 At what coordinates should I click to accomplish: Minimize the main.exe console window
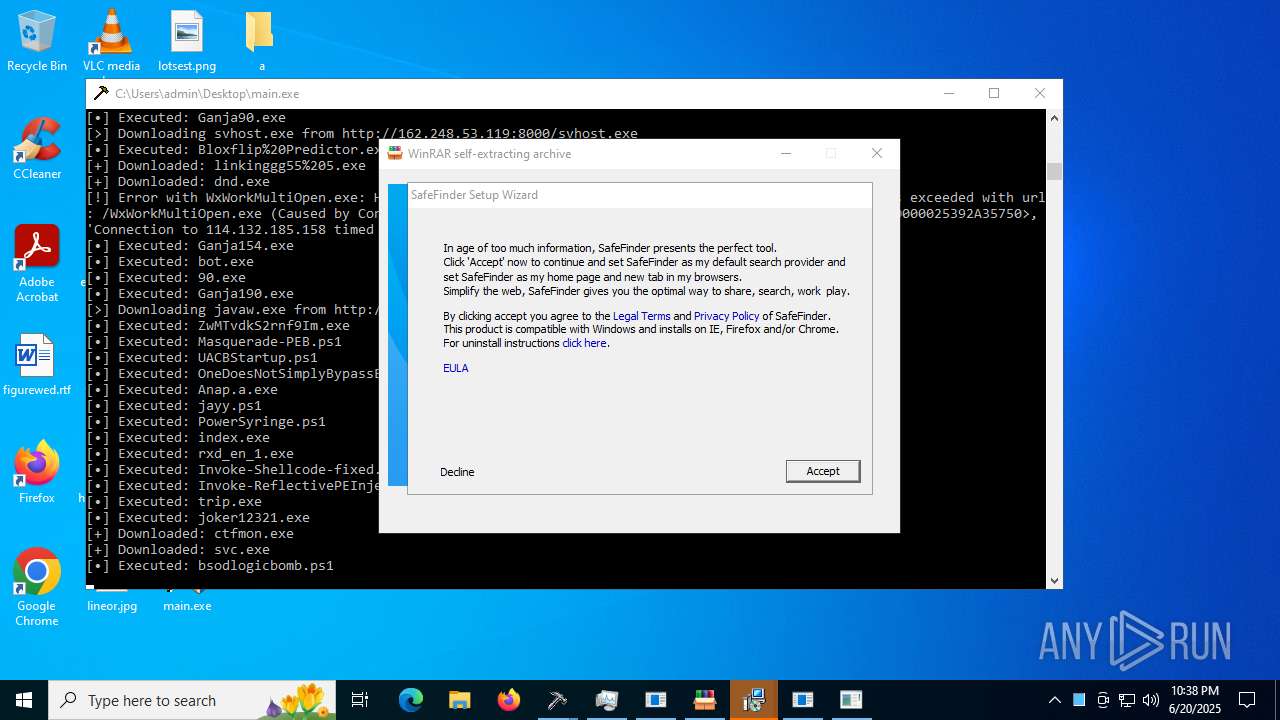tap(948, 93)
